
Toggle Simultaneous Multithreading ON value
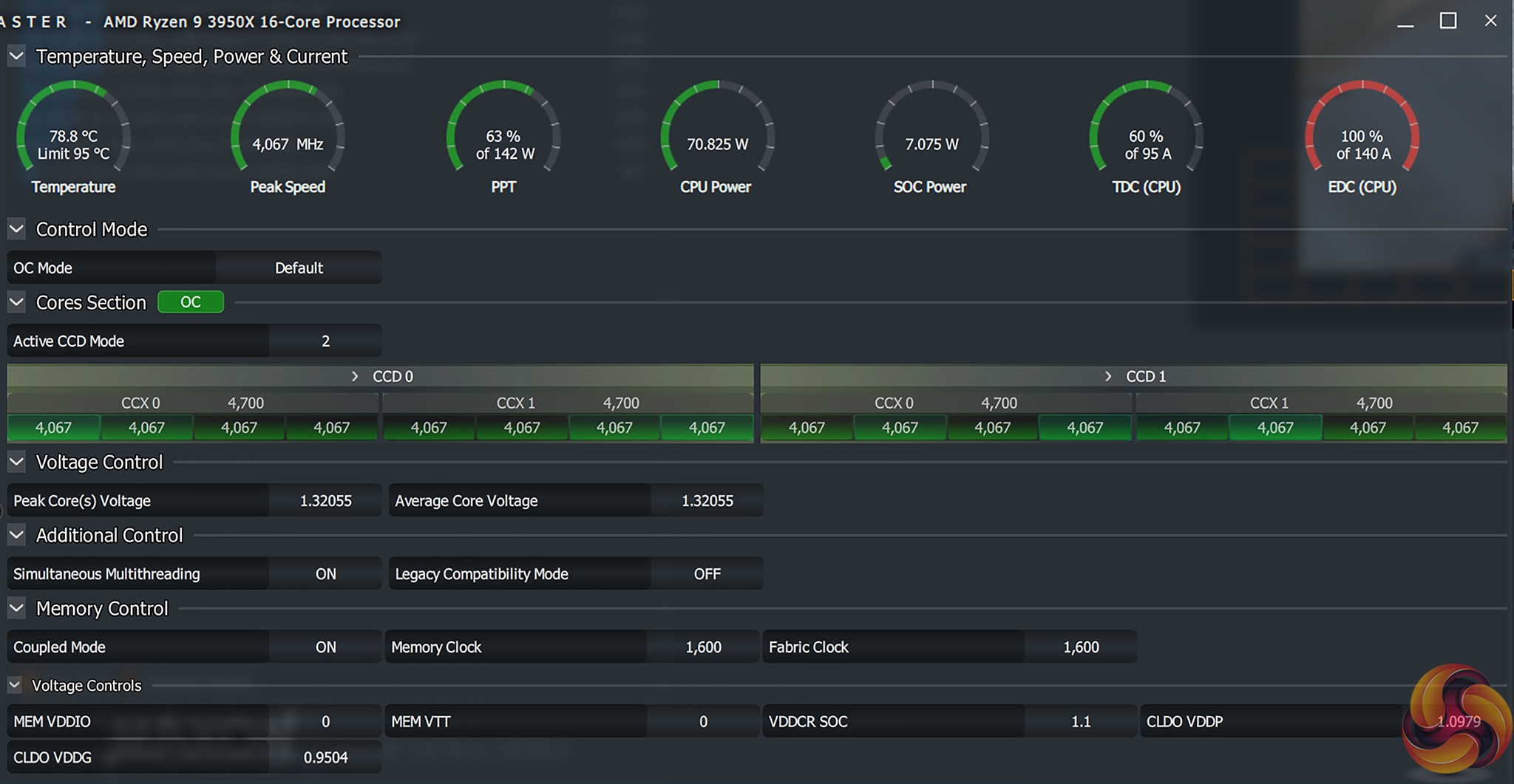coord(325,574)
